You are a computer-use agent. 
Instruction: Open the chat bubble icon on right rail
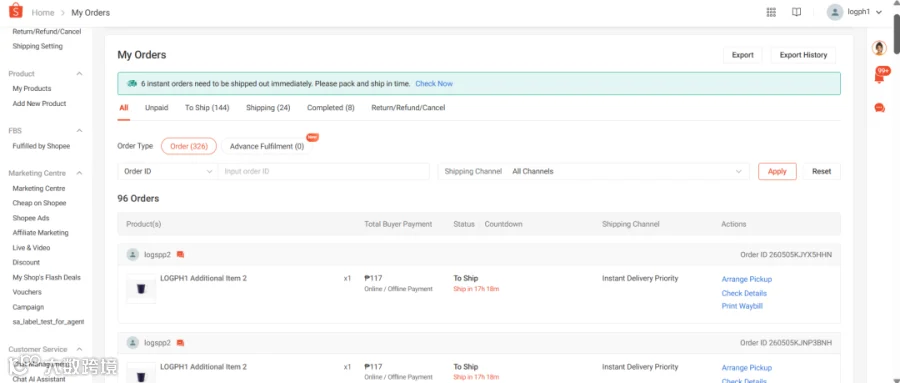[879, 107]
